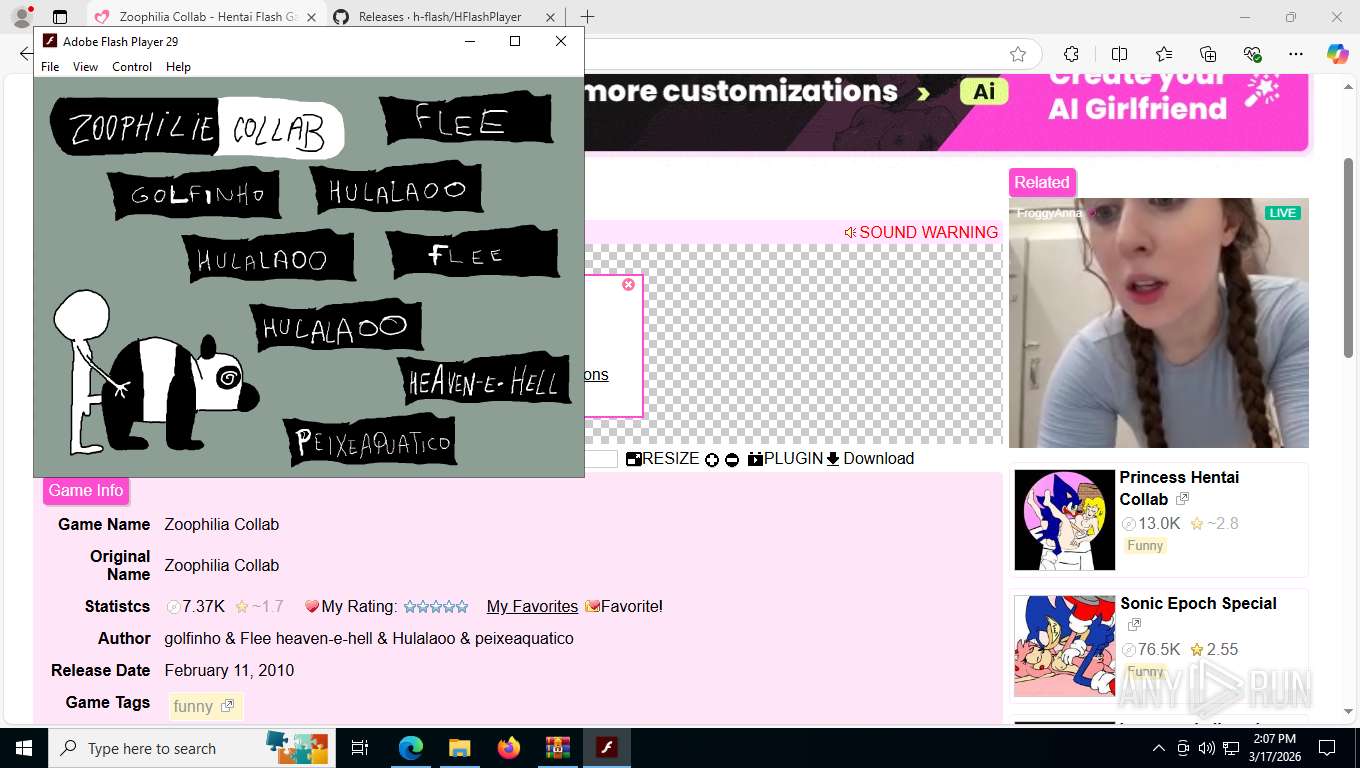Click the PEIXEAQUATICO button in Flash

(371, 441)
